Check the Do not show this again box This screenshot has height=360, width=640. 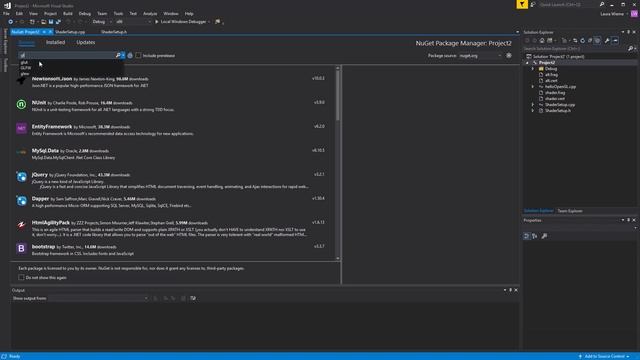(21, 278)
